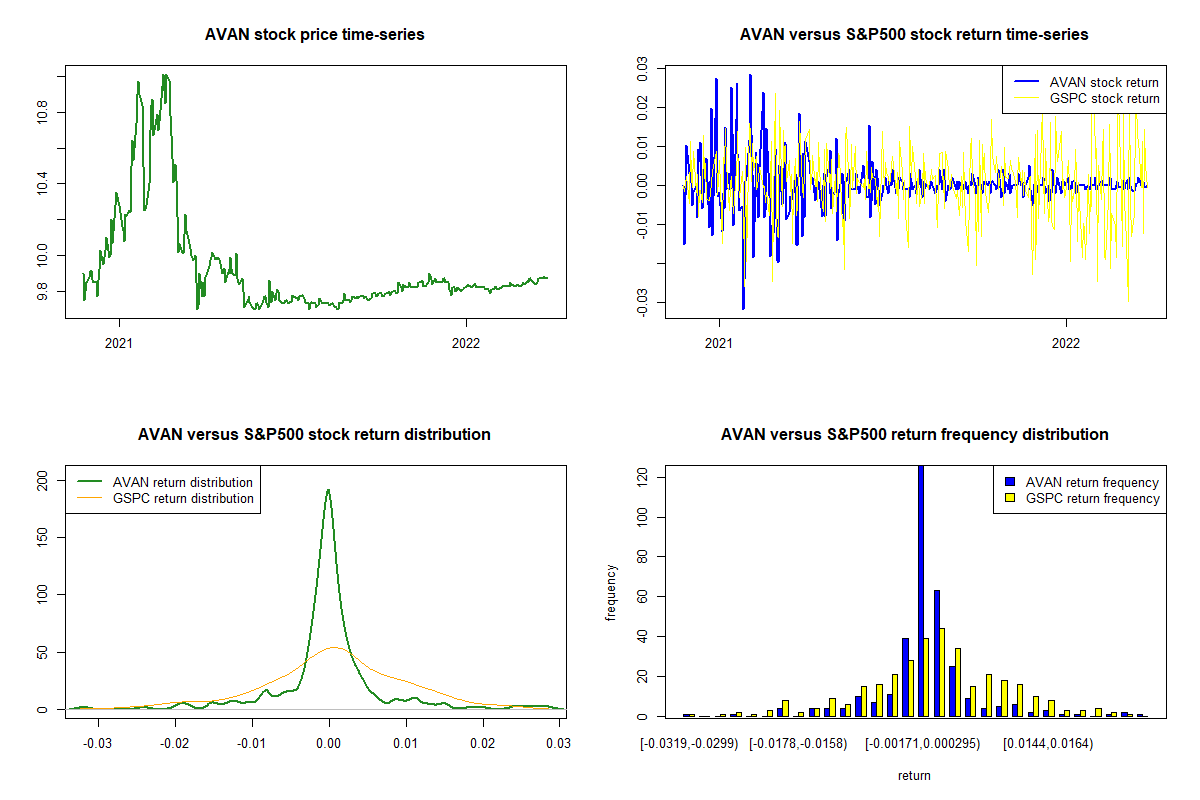The height and width of the screenshot is (800, 1200).
Task: Click the 'GSPC return distribution' legend label
Action: tap(183, 498)
